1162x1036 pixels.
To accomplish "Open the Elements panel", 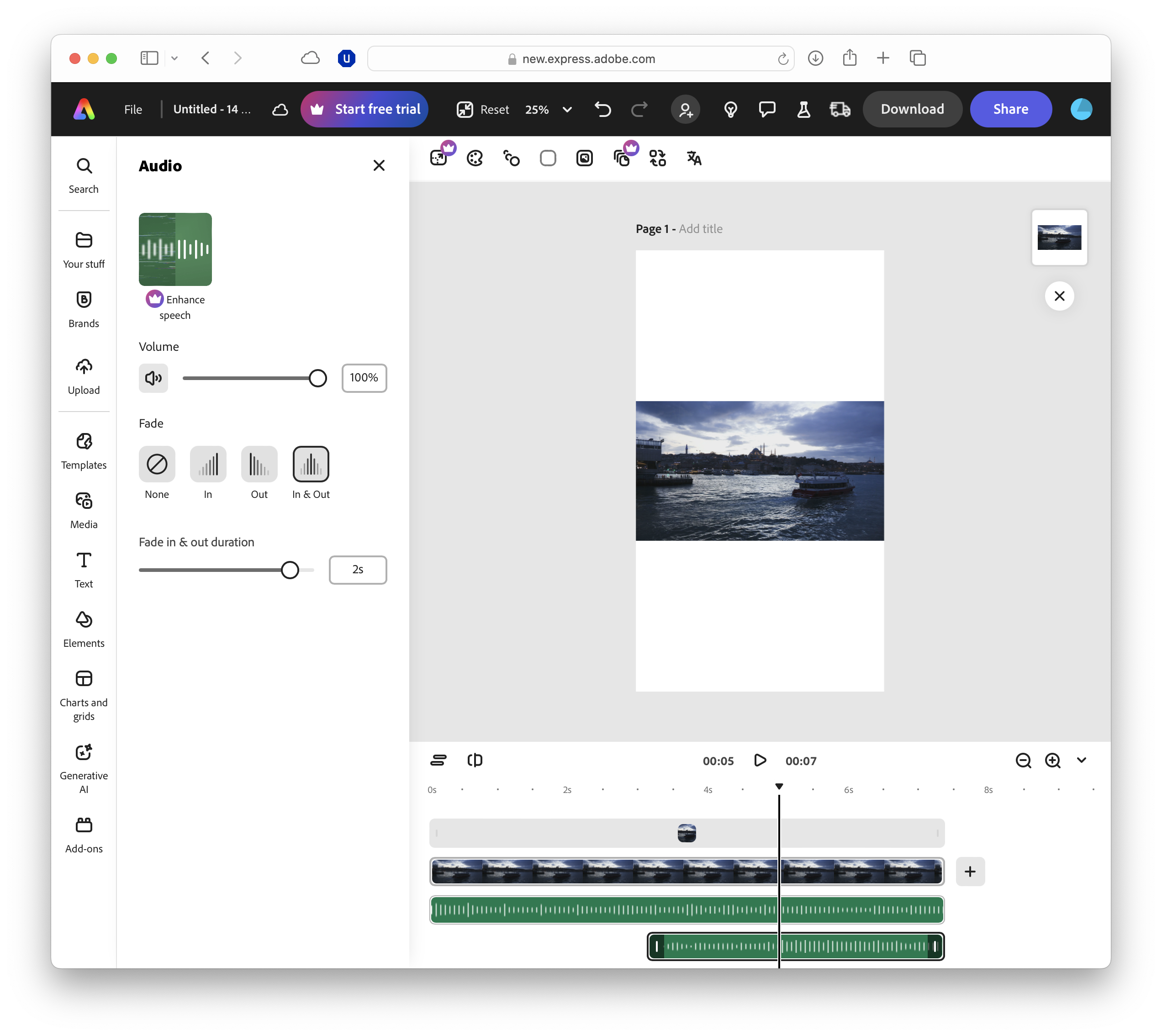I will coord(84,629).
